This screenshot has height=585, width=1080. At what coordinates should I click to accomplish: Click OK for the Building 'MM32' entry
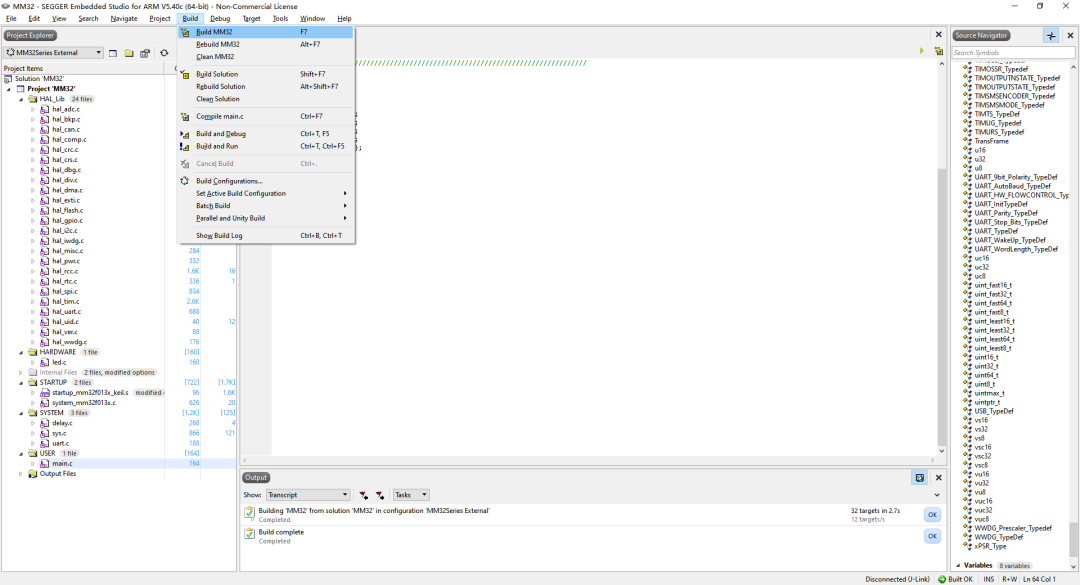[x=932, y=515]
